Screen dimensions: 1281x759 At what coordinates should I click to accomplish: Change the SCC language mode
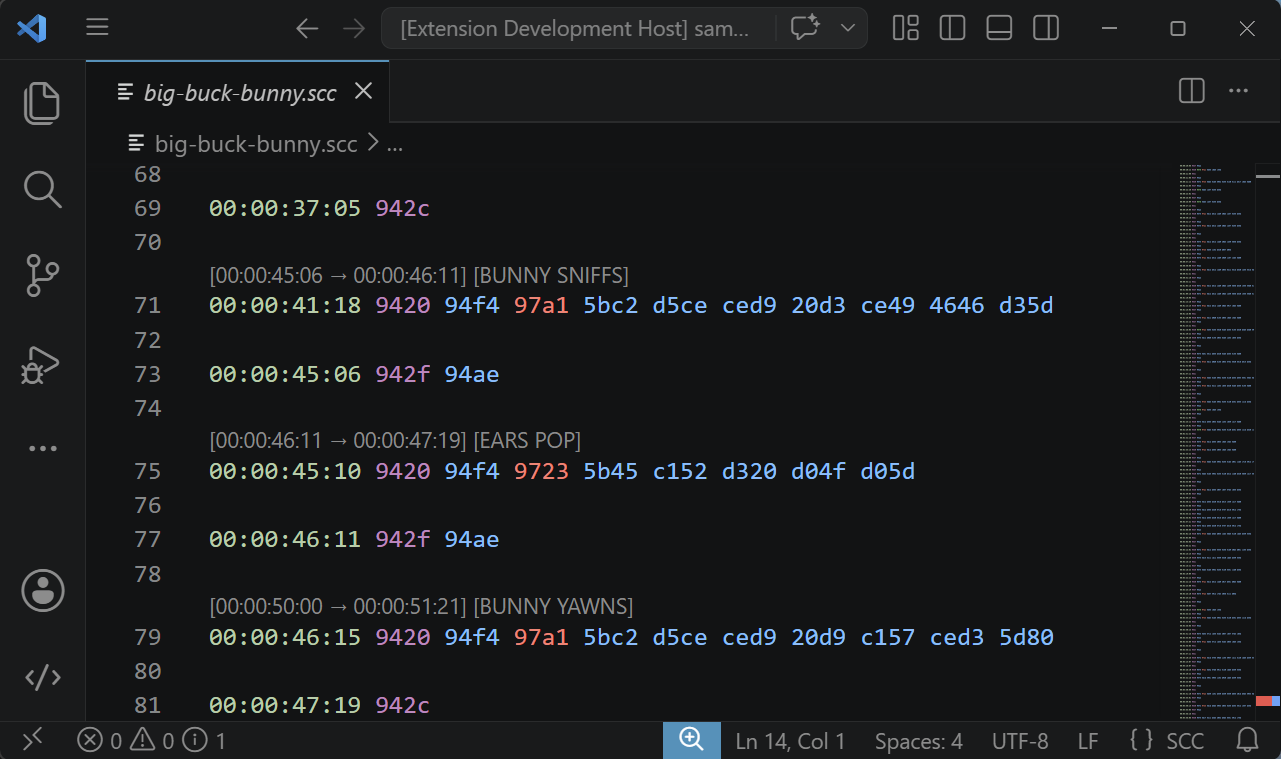[x=1185, y=741]
